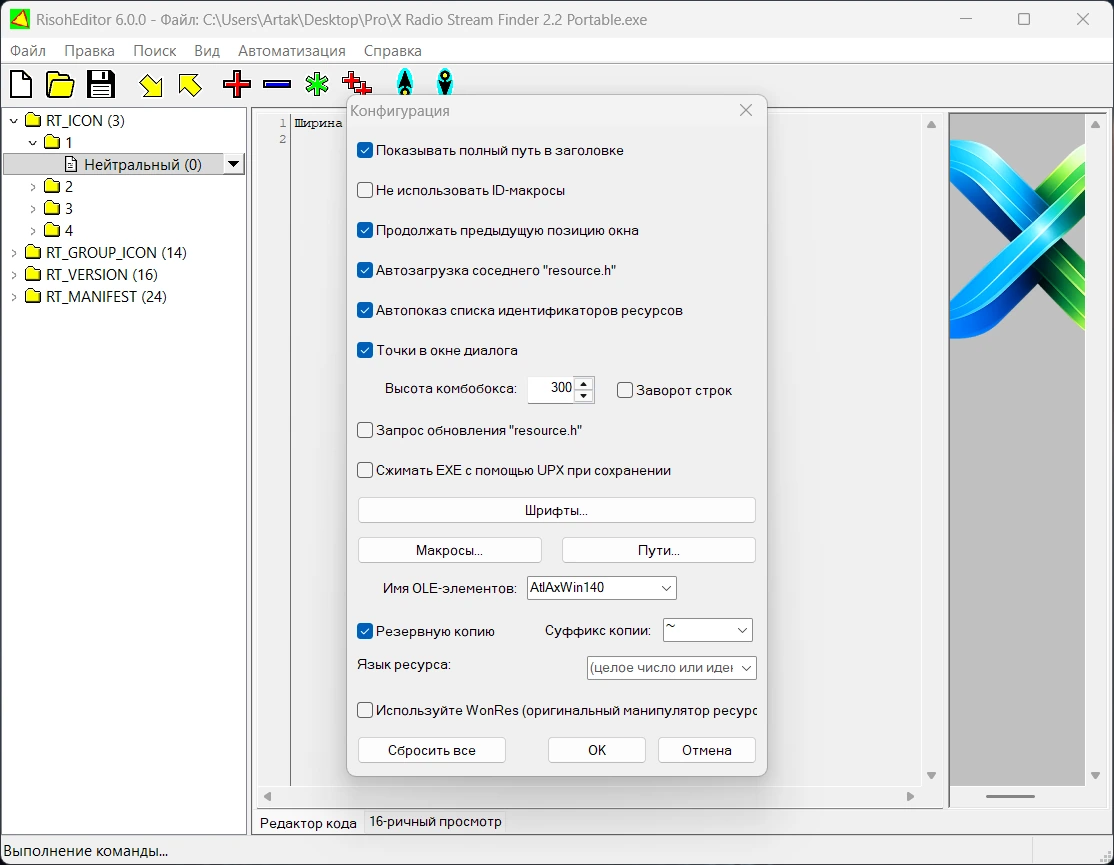Enable Сжимать EXE с помощью UPX checkbox

[x=364, y=469]
